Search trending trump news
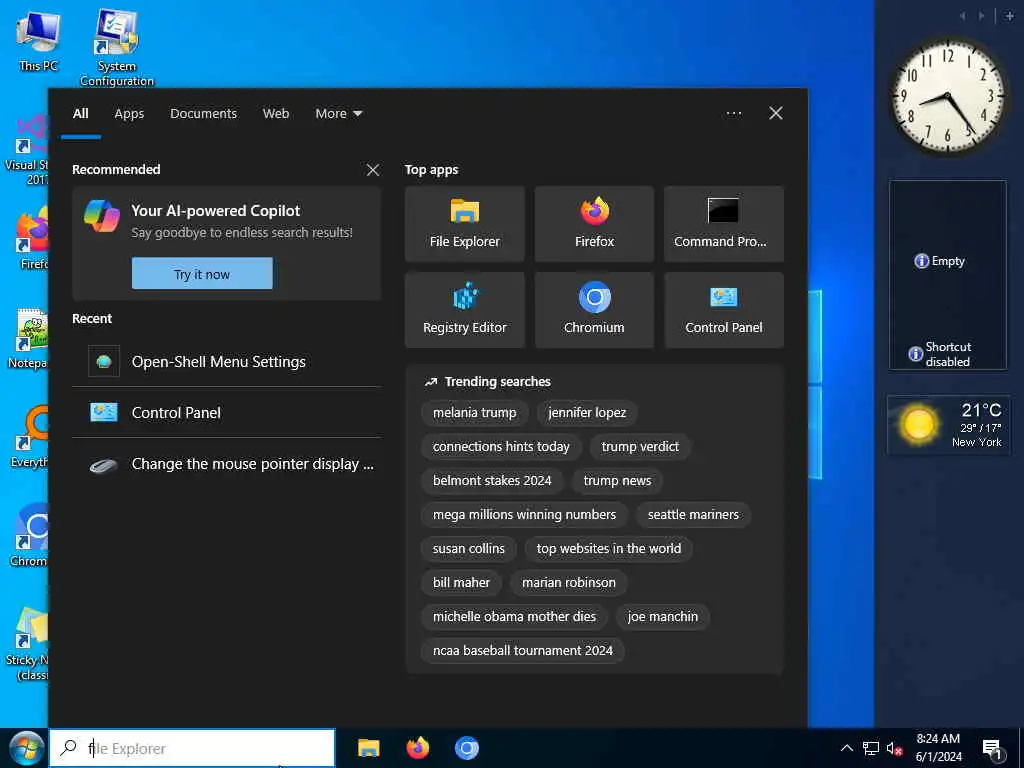1024x768 pixels. tap(617, 481)
